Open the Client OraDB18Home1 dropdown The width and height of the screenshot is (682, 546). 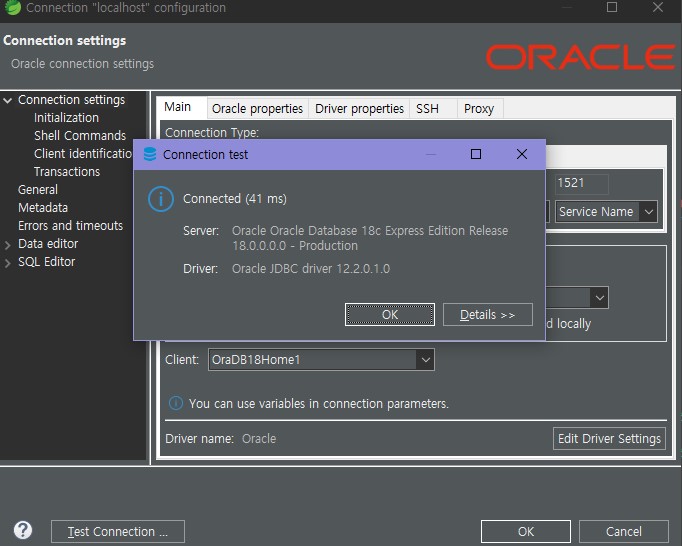pos(321,360)
